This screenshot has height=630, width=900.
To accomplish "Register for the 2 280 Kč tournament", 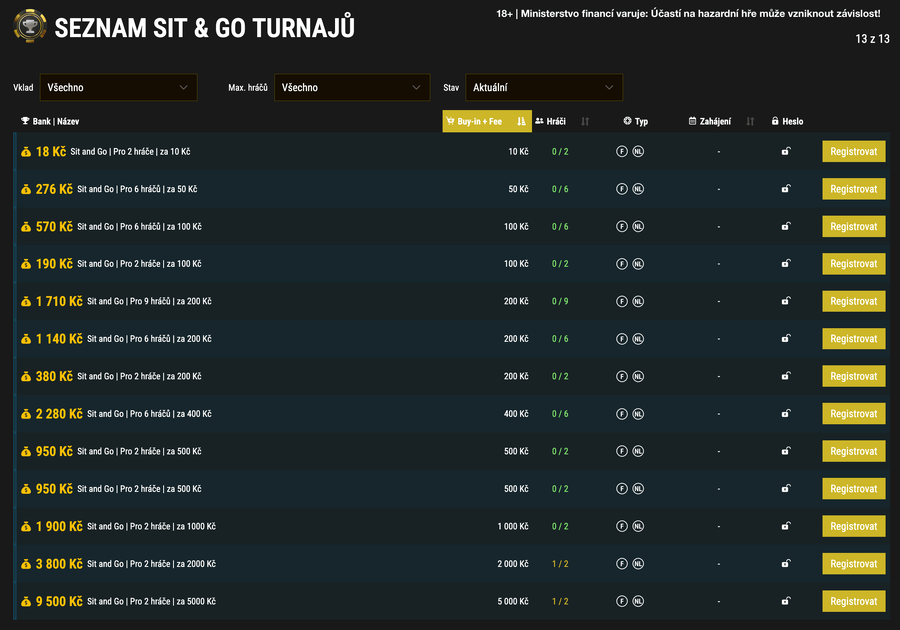I will coord(854,414).
